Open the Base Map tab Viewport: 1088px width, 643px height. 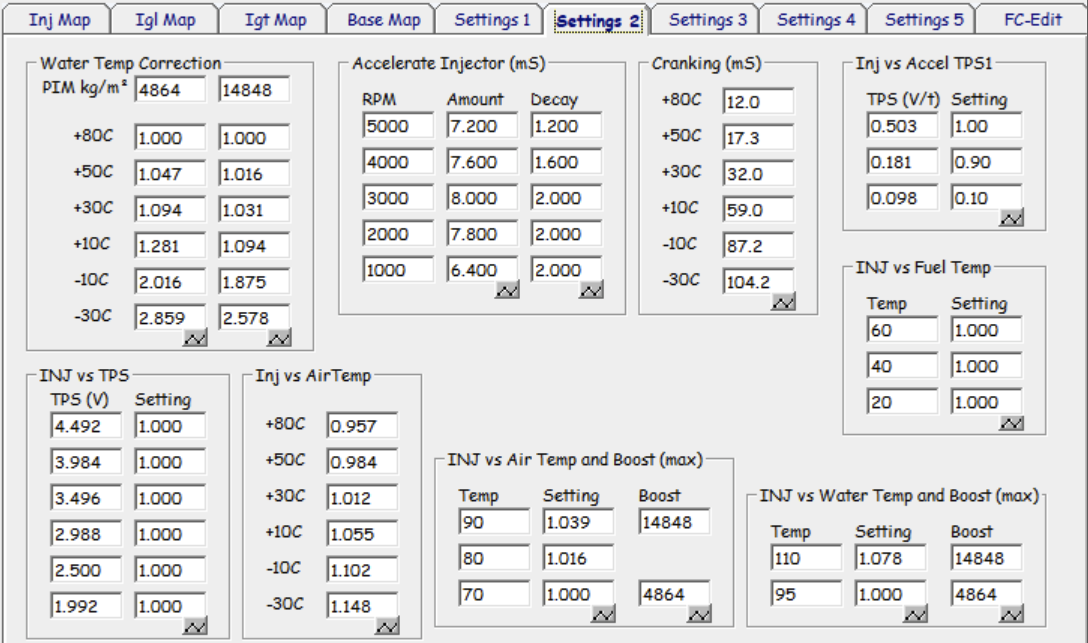pyautogui.click(x=383, y=20)
